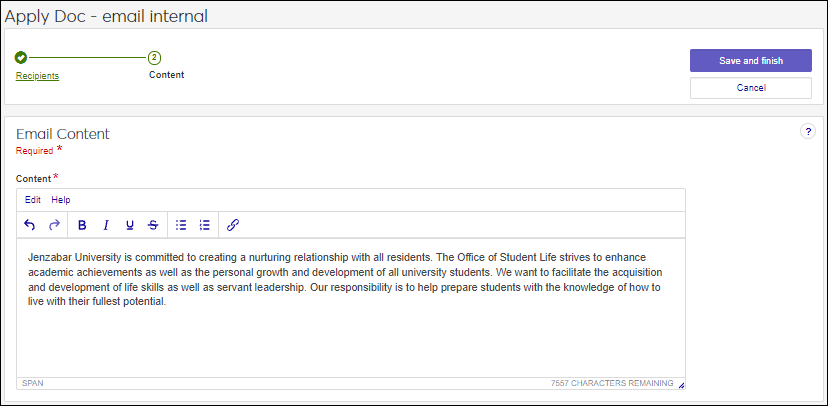Click the SPAN element path label
The image size is (828, 406).
32,383
